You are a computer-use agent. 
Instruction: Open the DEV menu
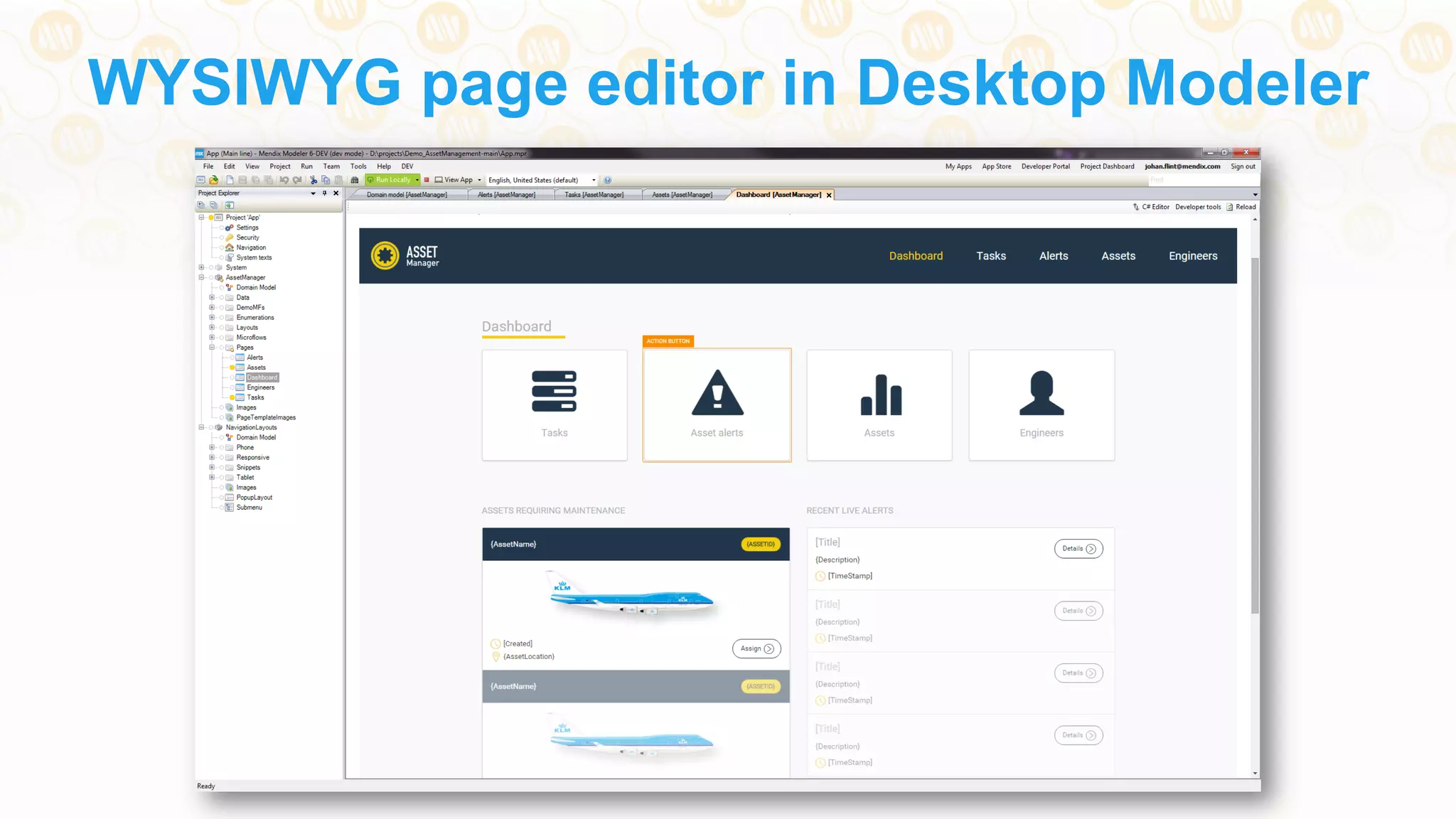(407, 166)
